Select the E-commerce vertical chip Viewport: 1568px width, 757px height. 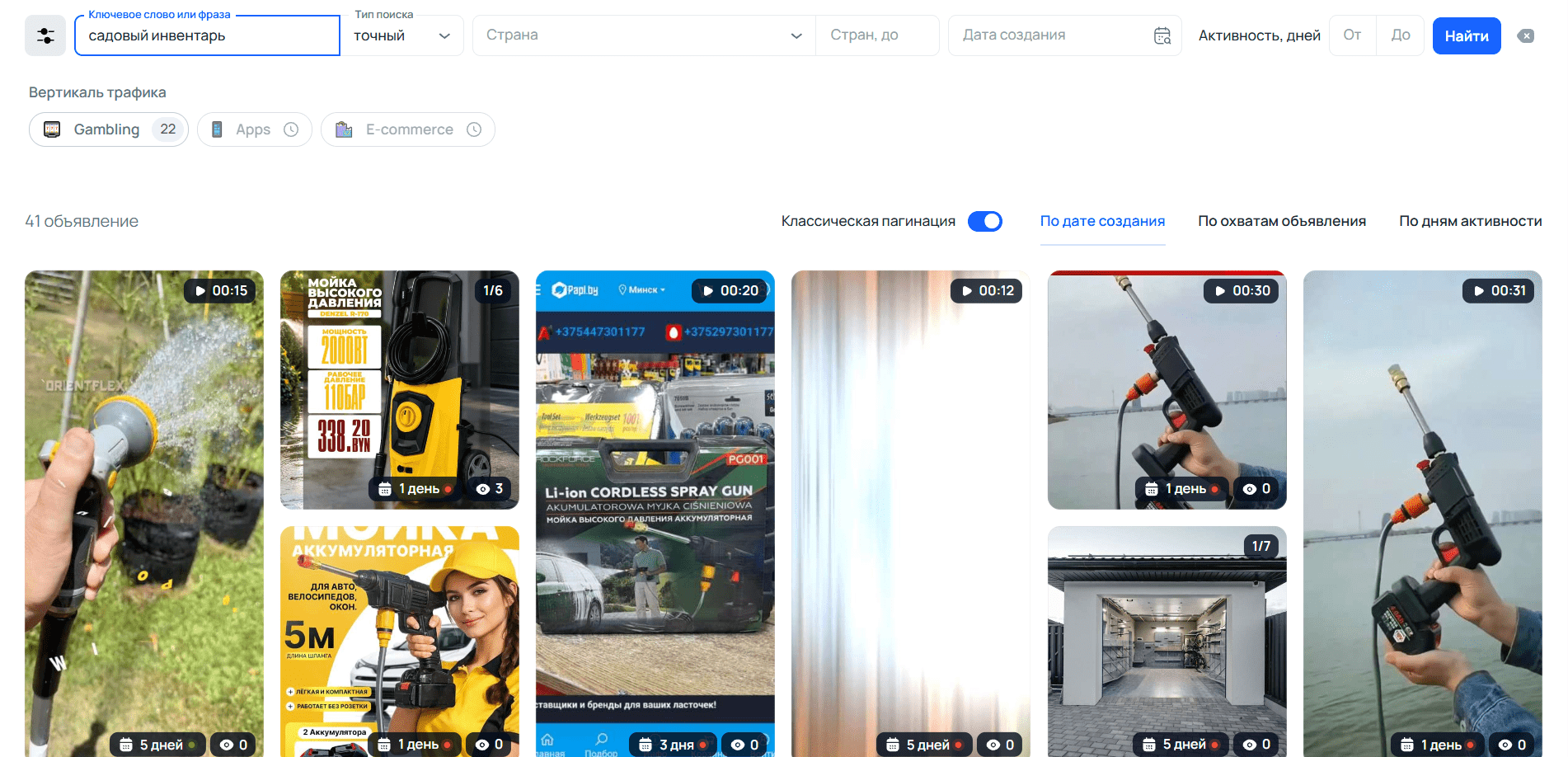point(408,129)
